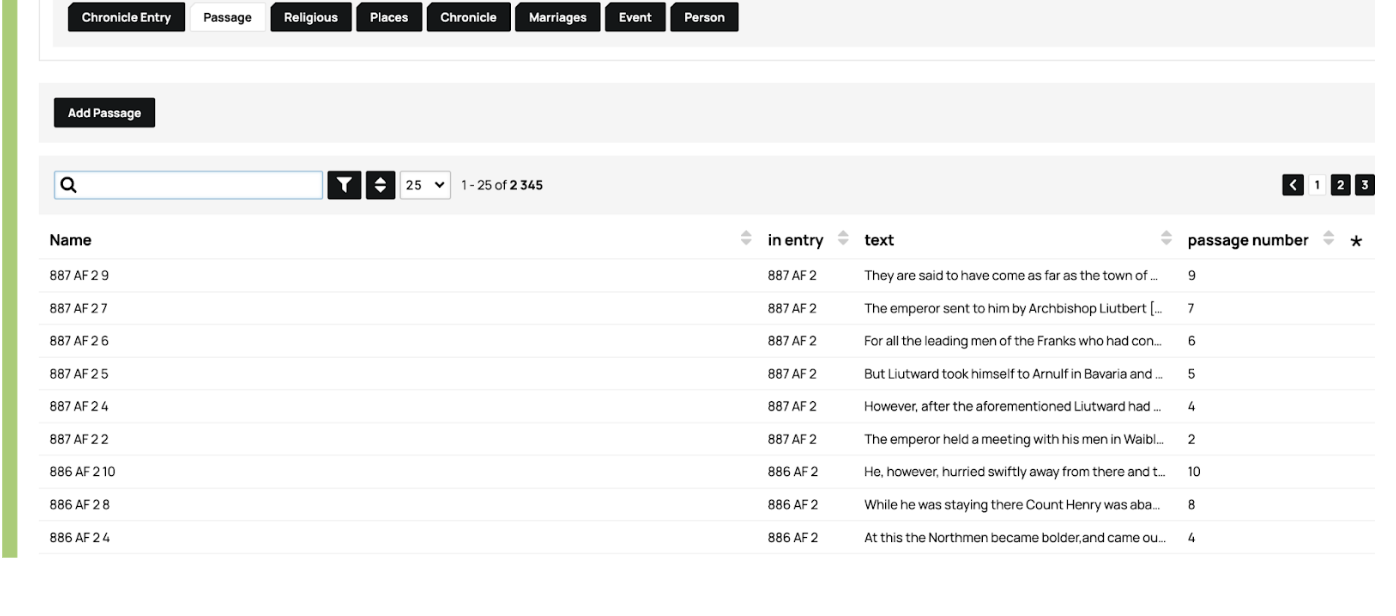Click the Add Passage button
1396x616 pixels.
pyautogui.click(x=104, y=113)
